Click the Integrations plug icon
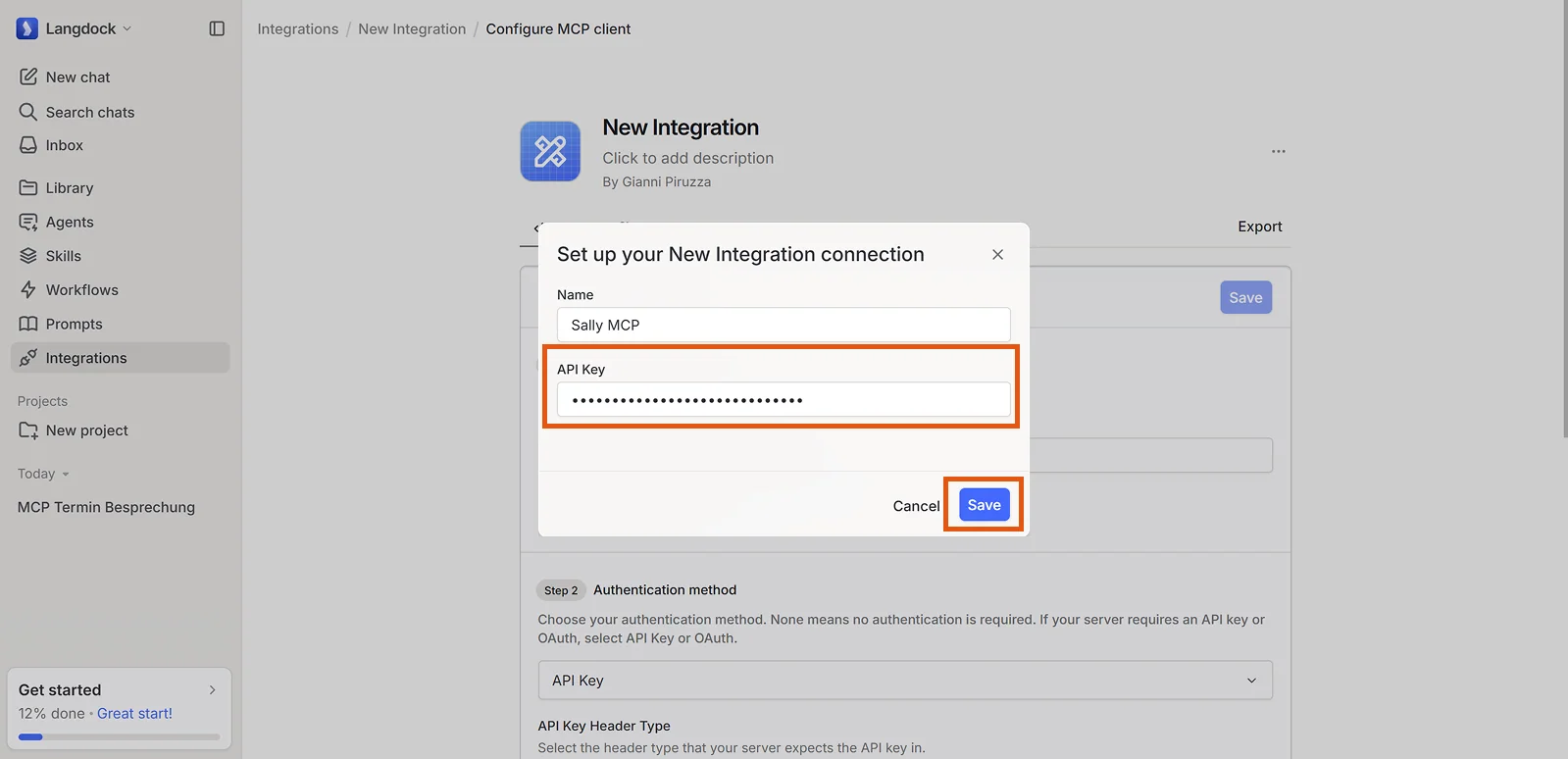The height and width of the screenshot is (759, 1568). 28,358
